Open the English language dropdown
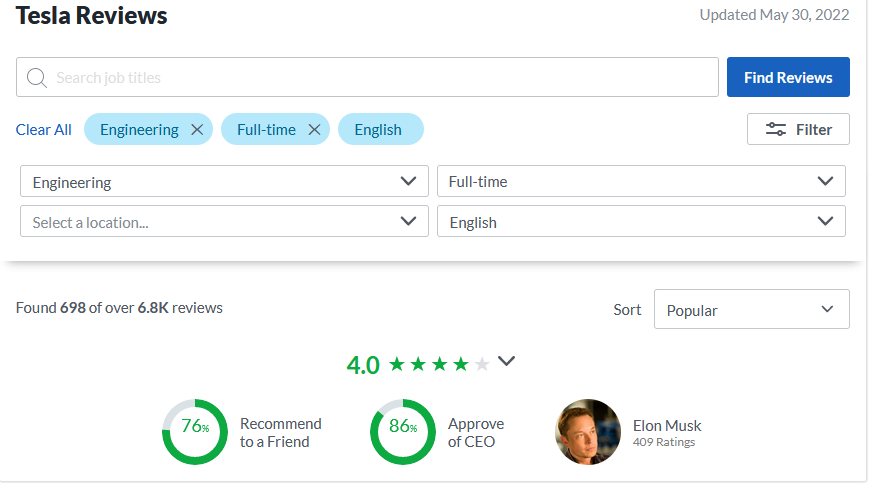 click(x=641, y=222)
